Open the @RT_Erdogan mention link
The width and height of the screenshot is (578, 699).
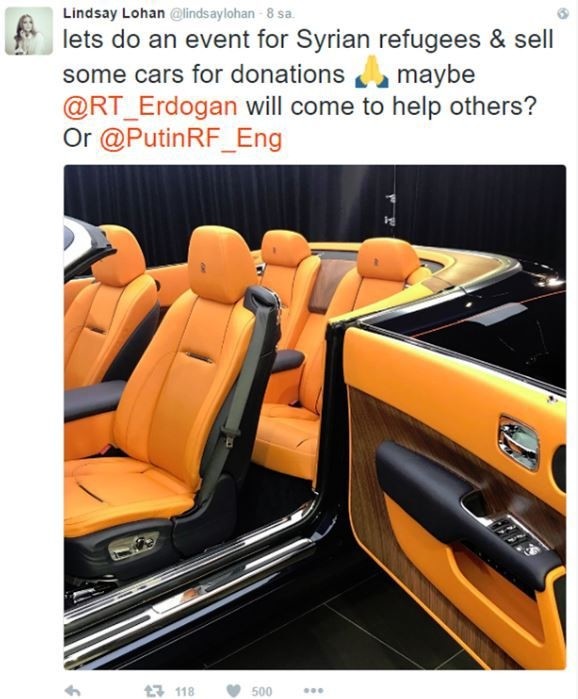150,107
